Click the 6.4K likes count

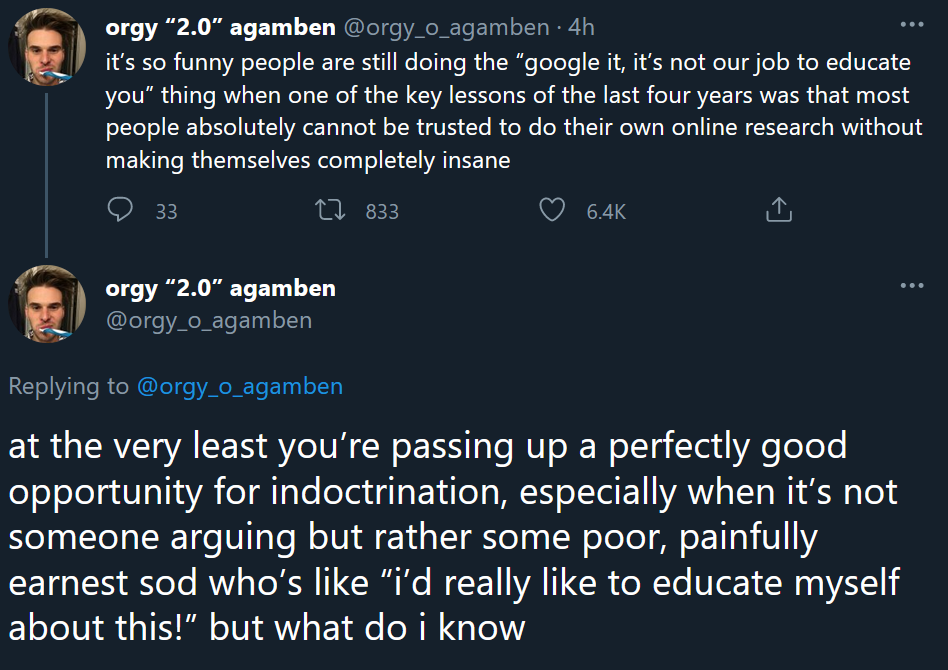point(606,211)
